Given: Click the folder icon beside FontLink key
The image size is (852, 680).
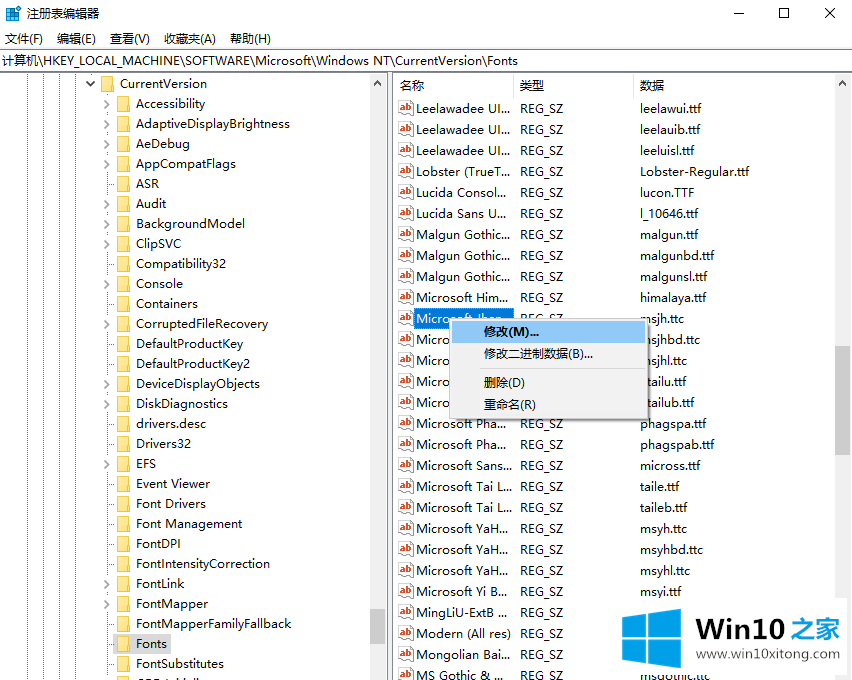Looking at the screenshot, I should 123,584.
